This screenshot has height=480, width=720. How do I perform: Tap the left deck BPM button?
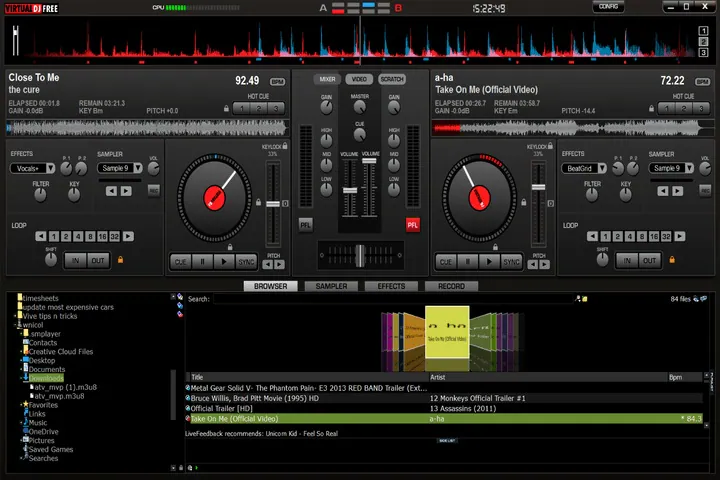(x=277, y=82)
